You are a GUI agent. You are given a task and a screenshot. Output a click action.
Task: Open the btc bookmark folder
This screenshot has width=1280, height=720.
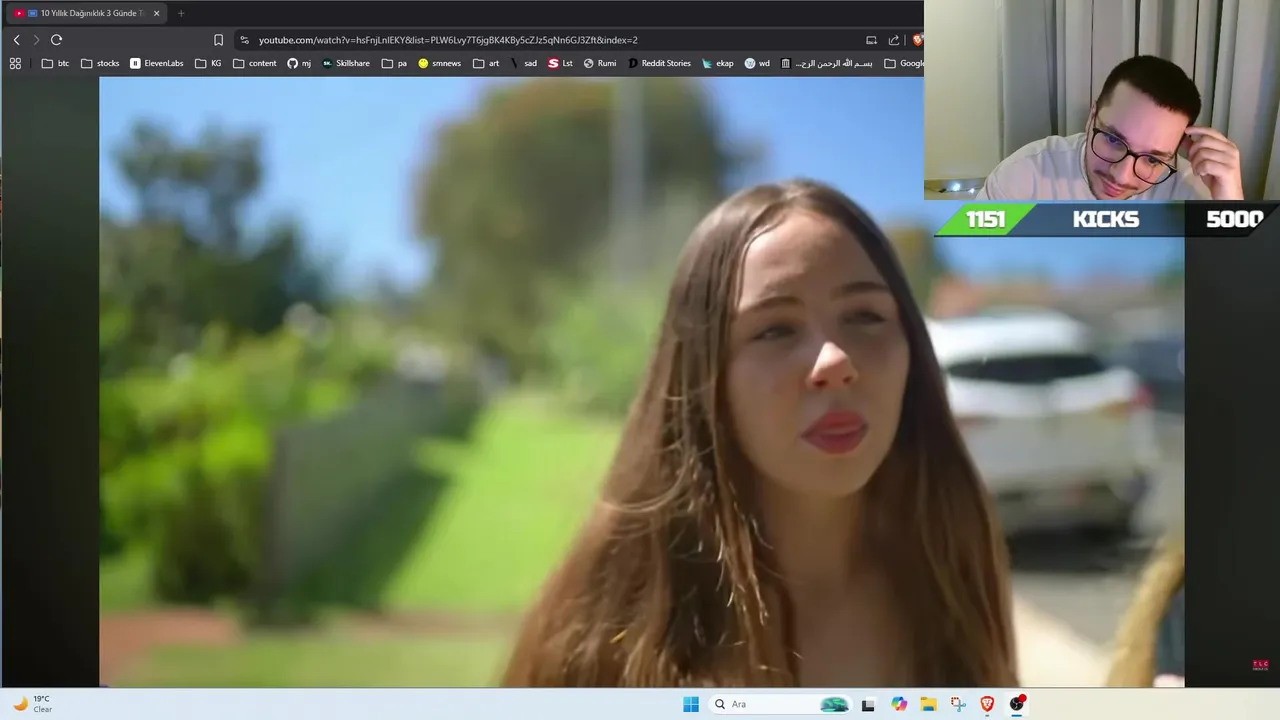pyautogui.click(x=55, y=63)
